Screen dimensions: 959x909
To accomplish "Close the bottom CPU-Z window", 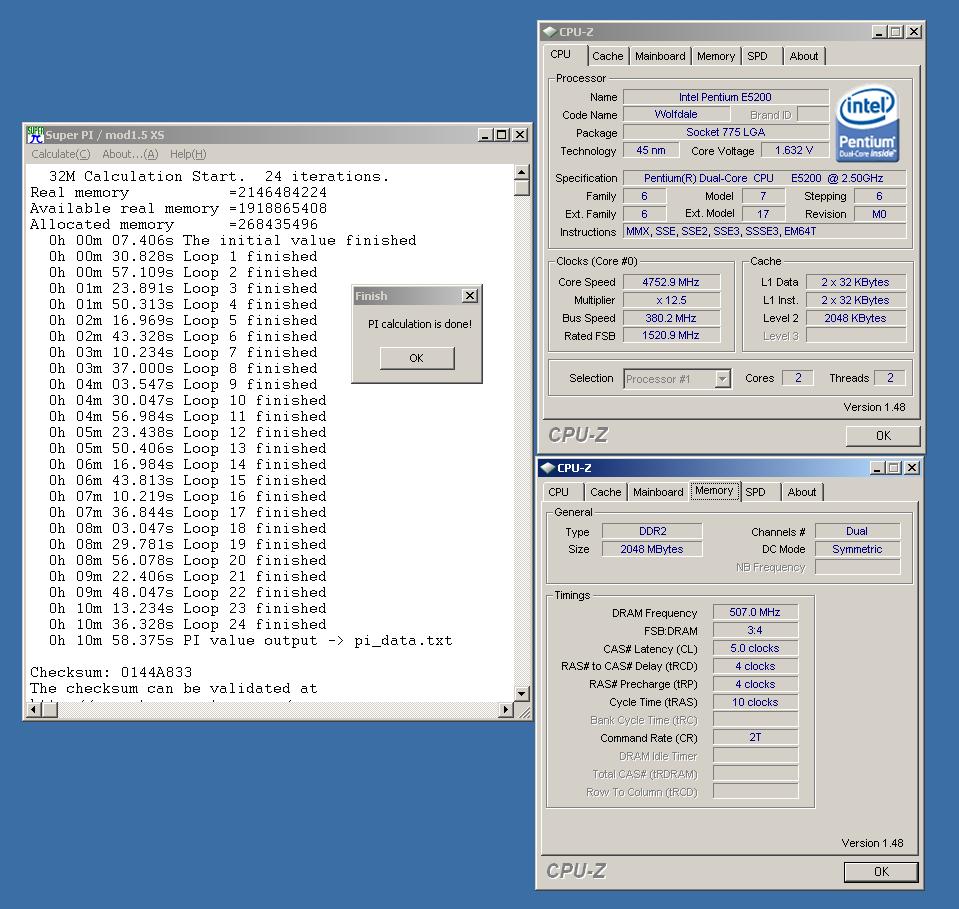I will [x=912, y=468].
